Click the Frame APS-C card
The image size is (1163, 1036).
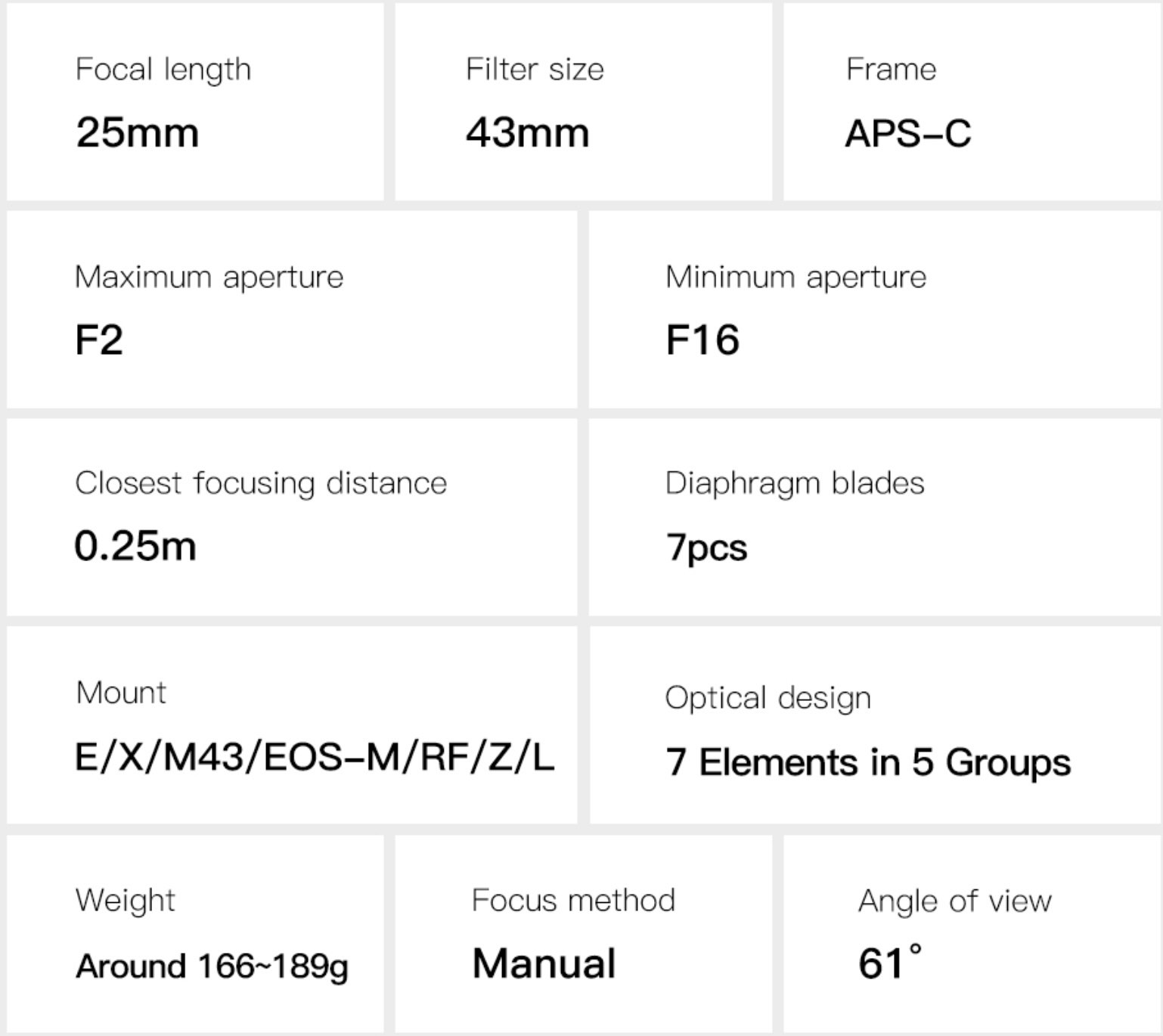[972, 102]
